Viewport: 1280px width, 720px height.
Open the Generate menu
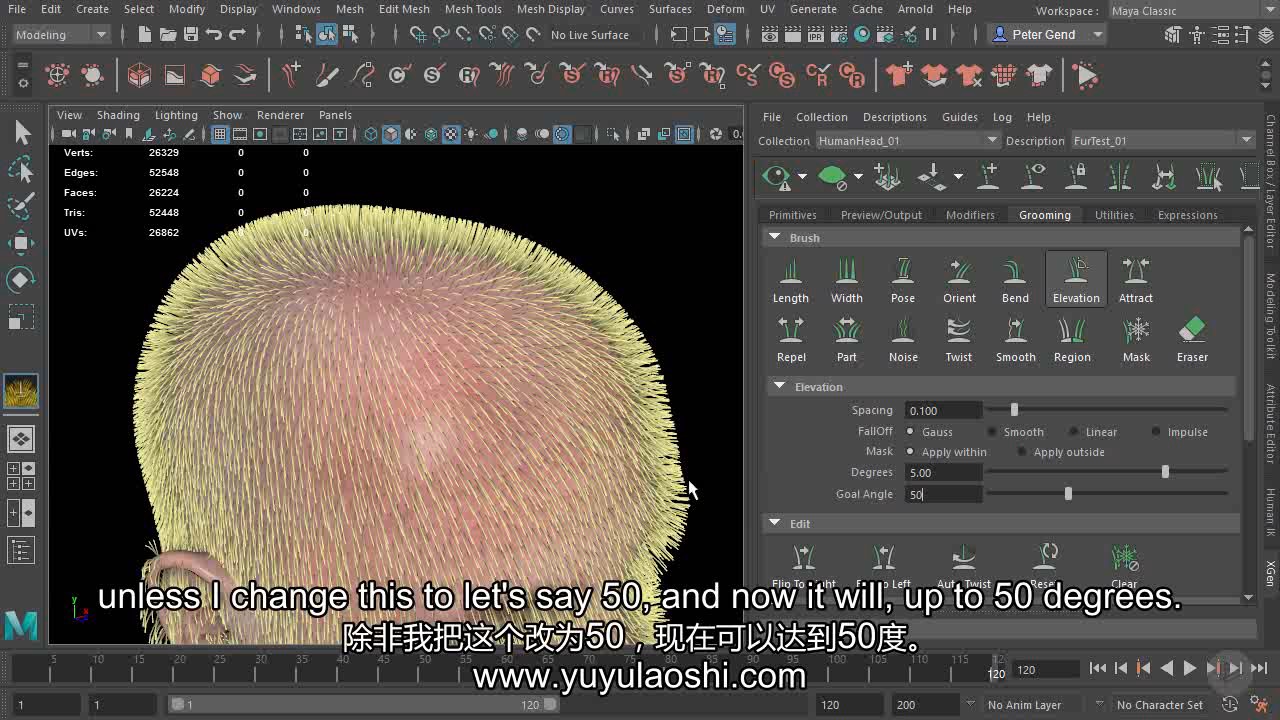pos(813,9)
